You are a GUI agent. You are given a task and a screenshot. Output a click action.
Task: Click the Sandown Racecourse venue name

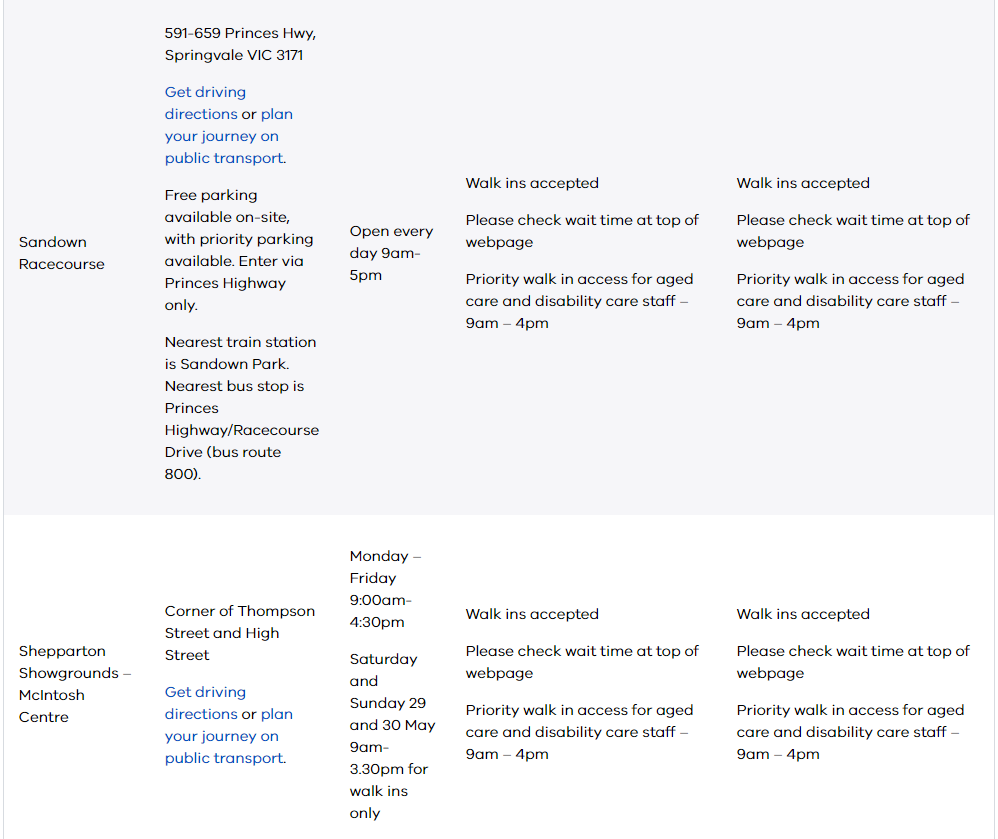62,253
